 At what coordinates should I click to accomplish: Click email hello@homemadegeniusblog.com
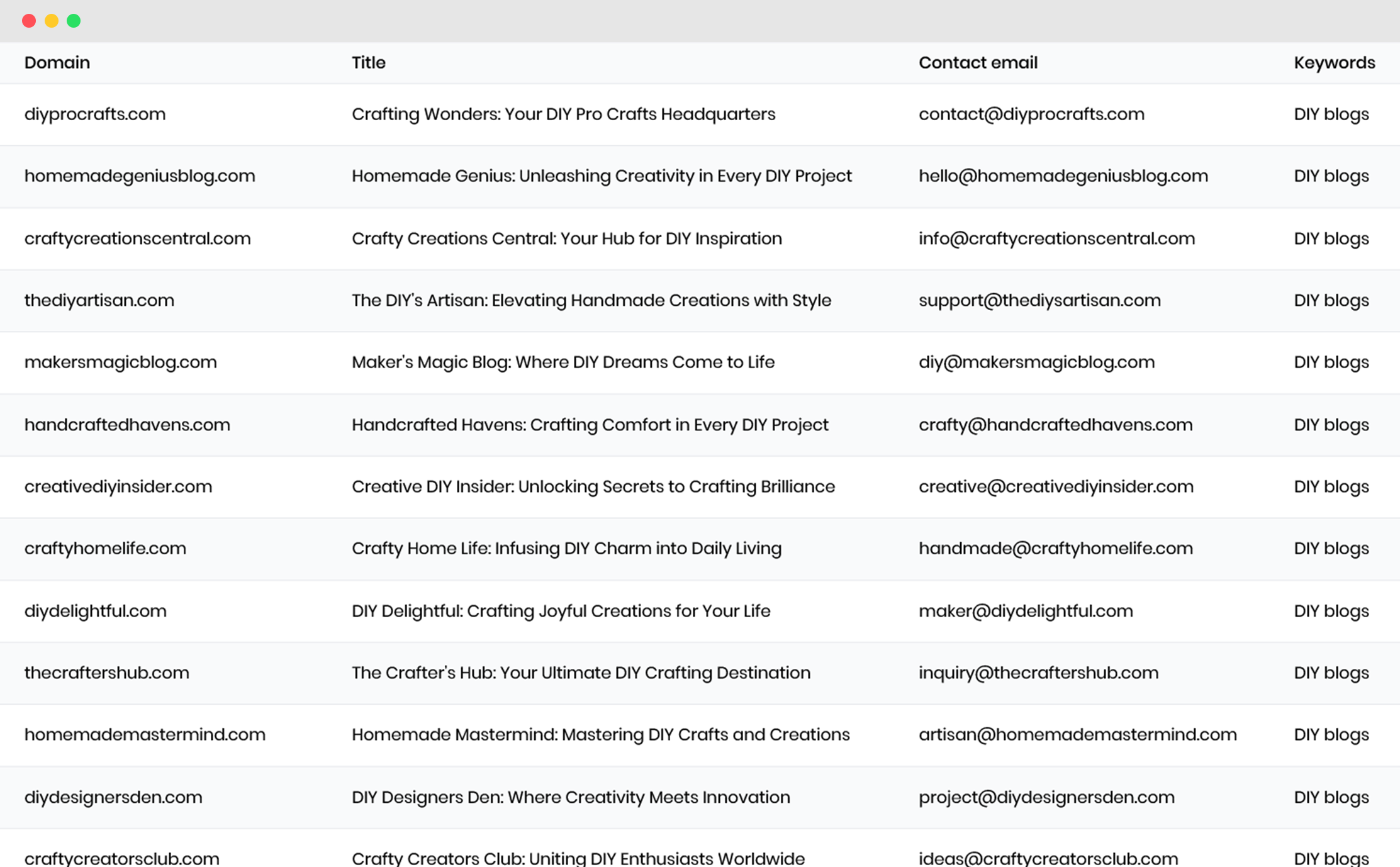1063,176
